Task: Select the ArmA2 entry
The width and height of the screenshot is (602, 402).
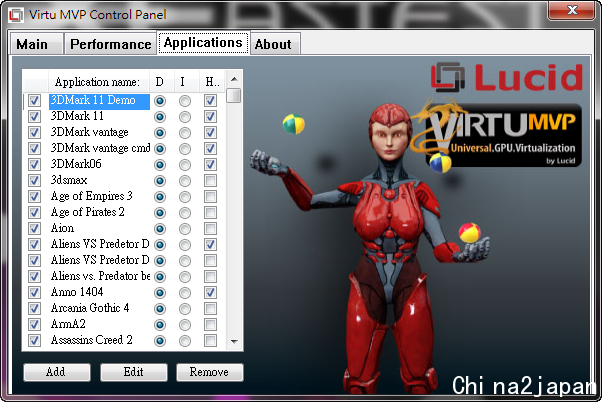Action: (68, 324)
